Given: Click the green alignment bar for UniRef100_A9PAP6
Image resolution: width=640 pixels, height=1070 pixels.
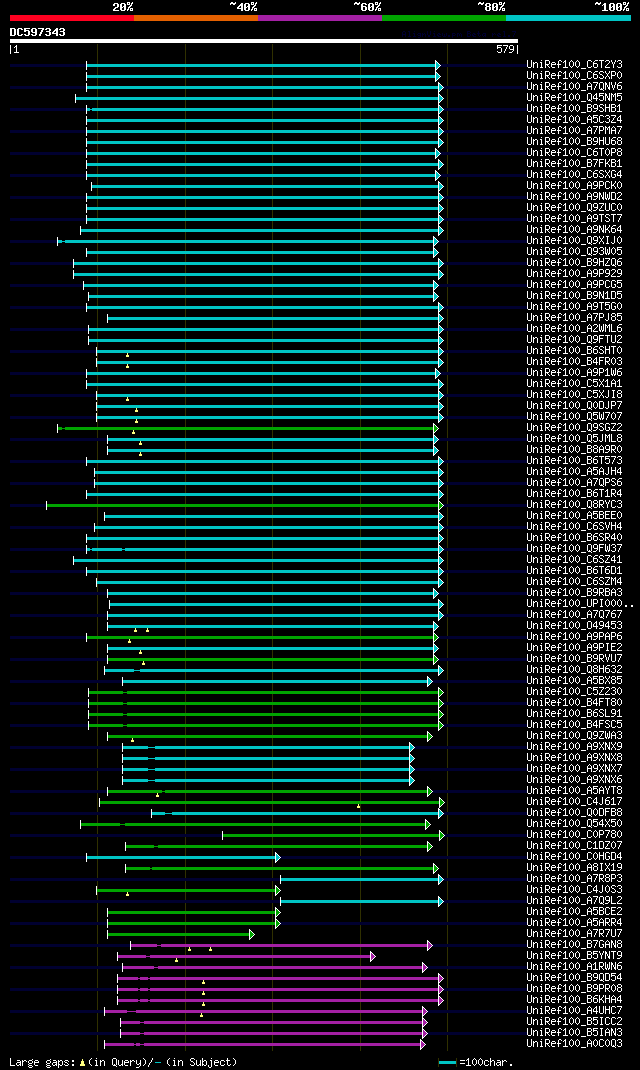Looking at the screenshot, I should 262,637.
